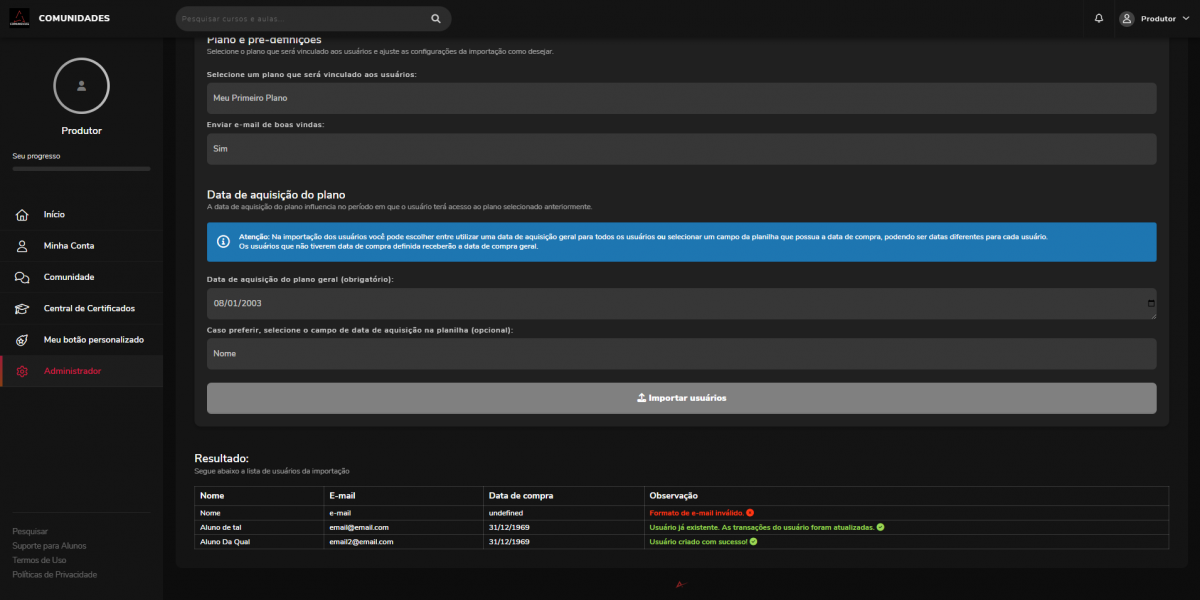Click the 'Seu progresso' progress bar
Screen dimensions: 1200x600
coord(81,169)
